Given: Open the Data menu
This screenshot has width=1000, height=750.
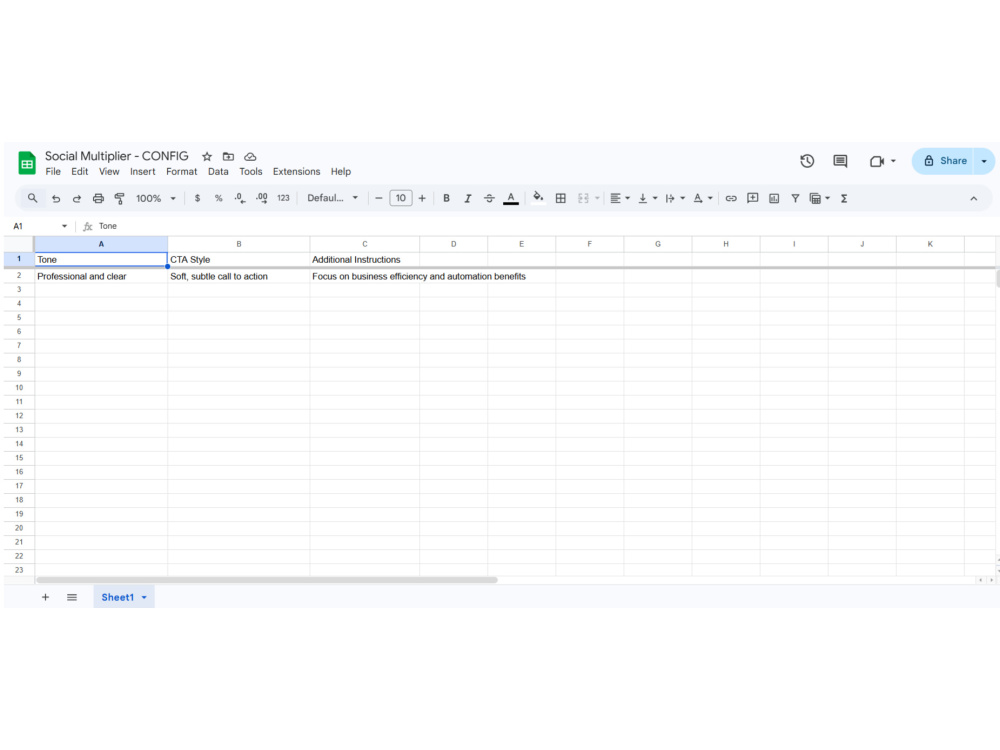Looking at the screenshot, I should coord(218,172).
